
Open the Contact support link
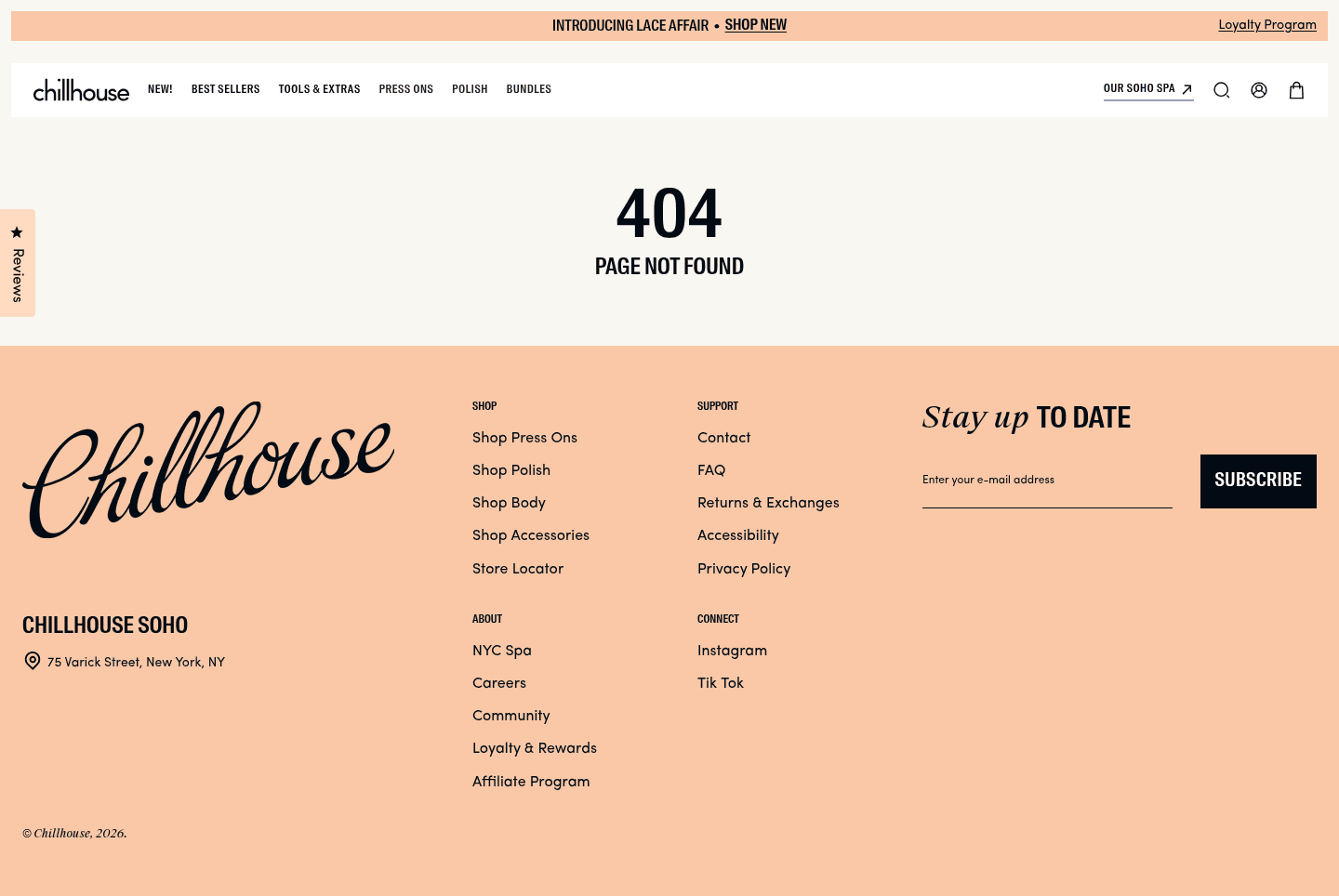[723, 438]
